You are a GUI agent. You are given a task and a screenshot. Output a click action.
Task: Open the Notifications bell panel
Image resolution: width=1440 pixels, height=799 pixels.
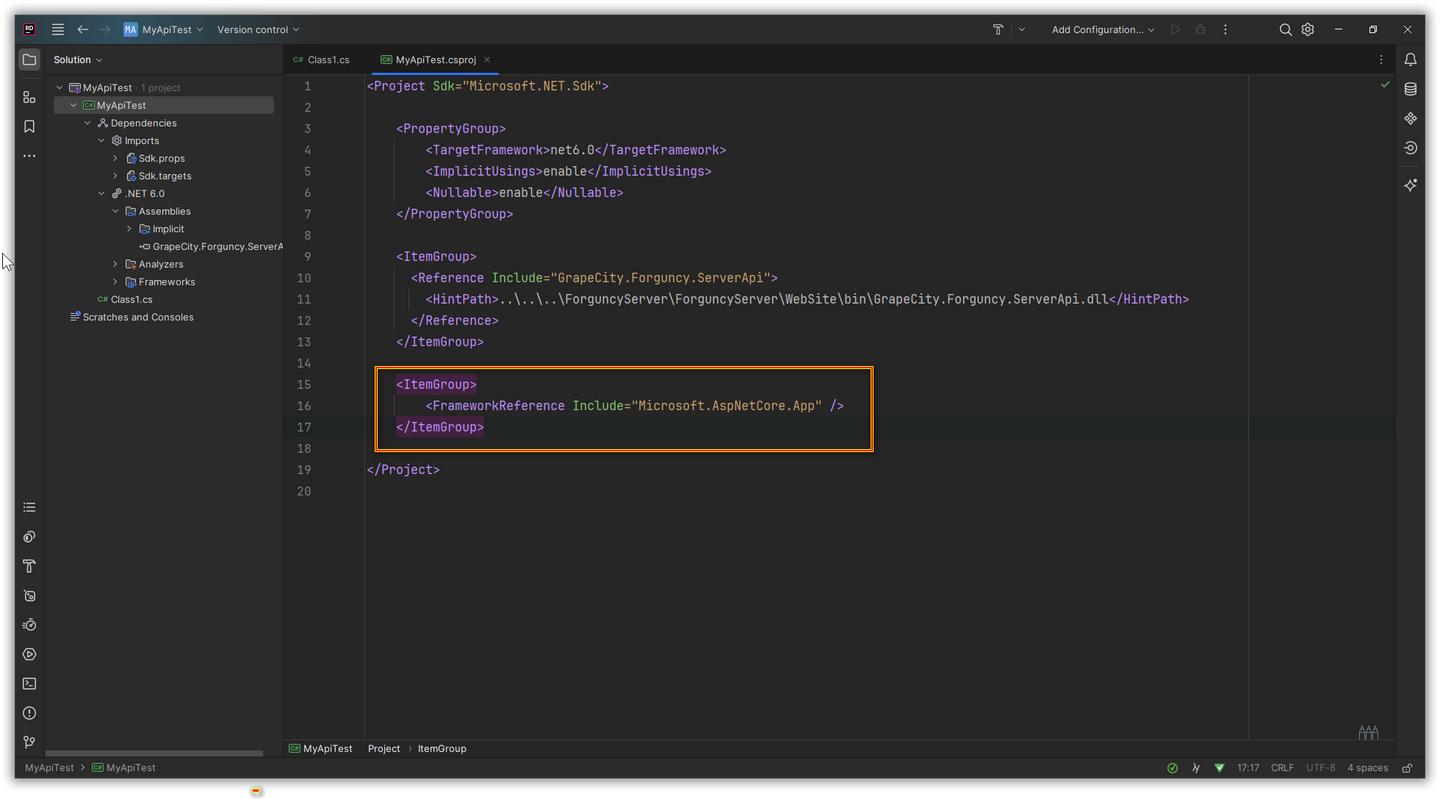pyautogui.click(x=1410, y=60)
